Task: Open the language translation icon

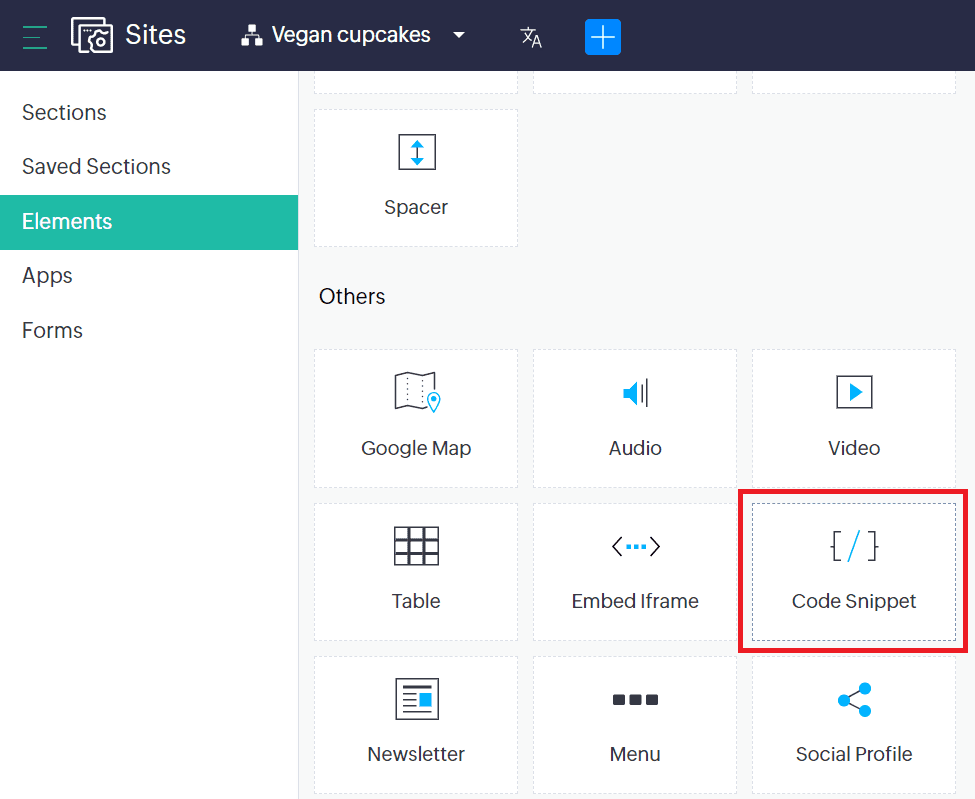Action: tap(531, 37)
